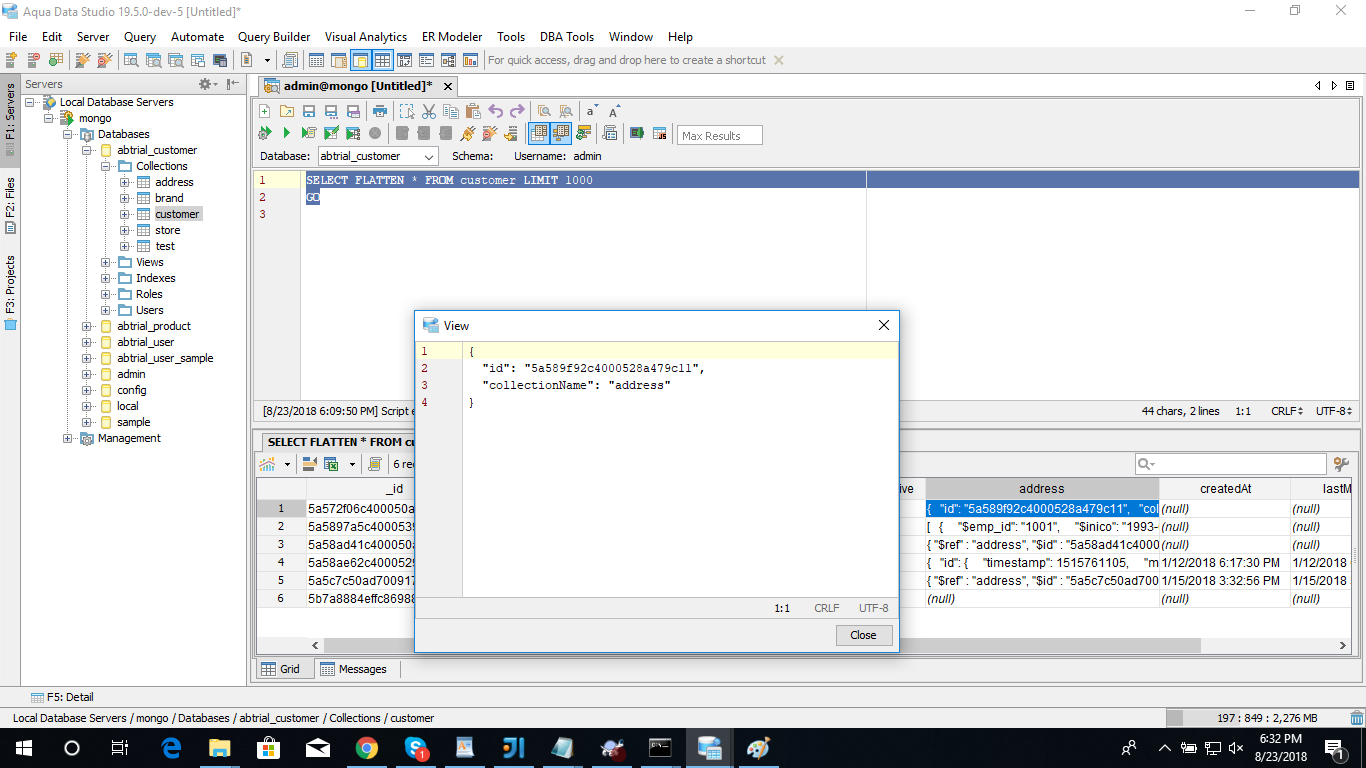Expand the Management node
Viewport: 1366px width, 768px height.
pos(68,438)
